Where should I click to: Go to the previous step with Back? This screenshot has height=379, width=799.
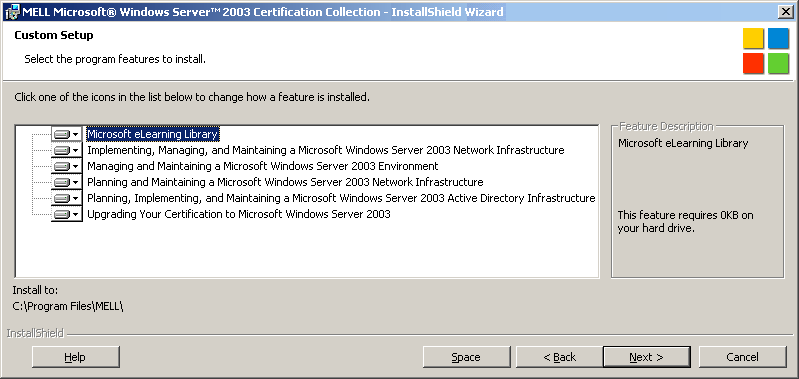[x=560, y=357]
